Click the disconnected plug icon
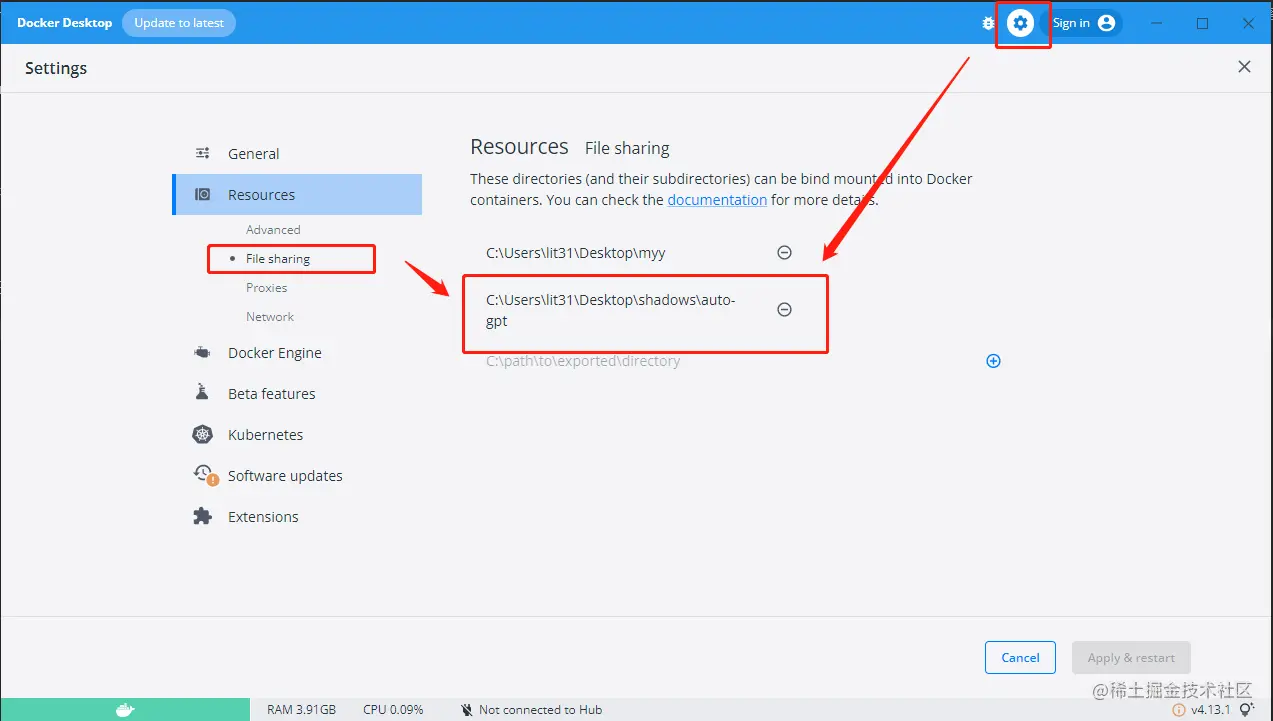The image size is (1273, 721). coord(466,710)
